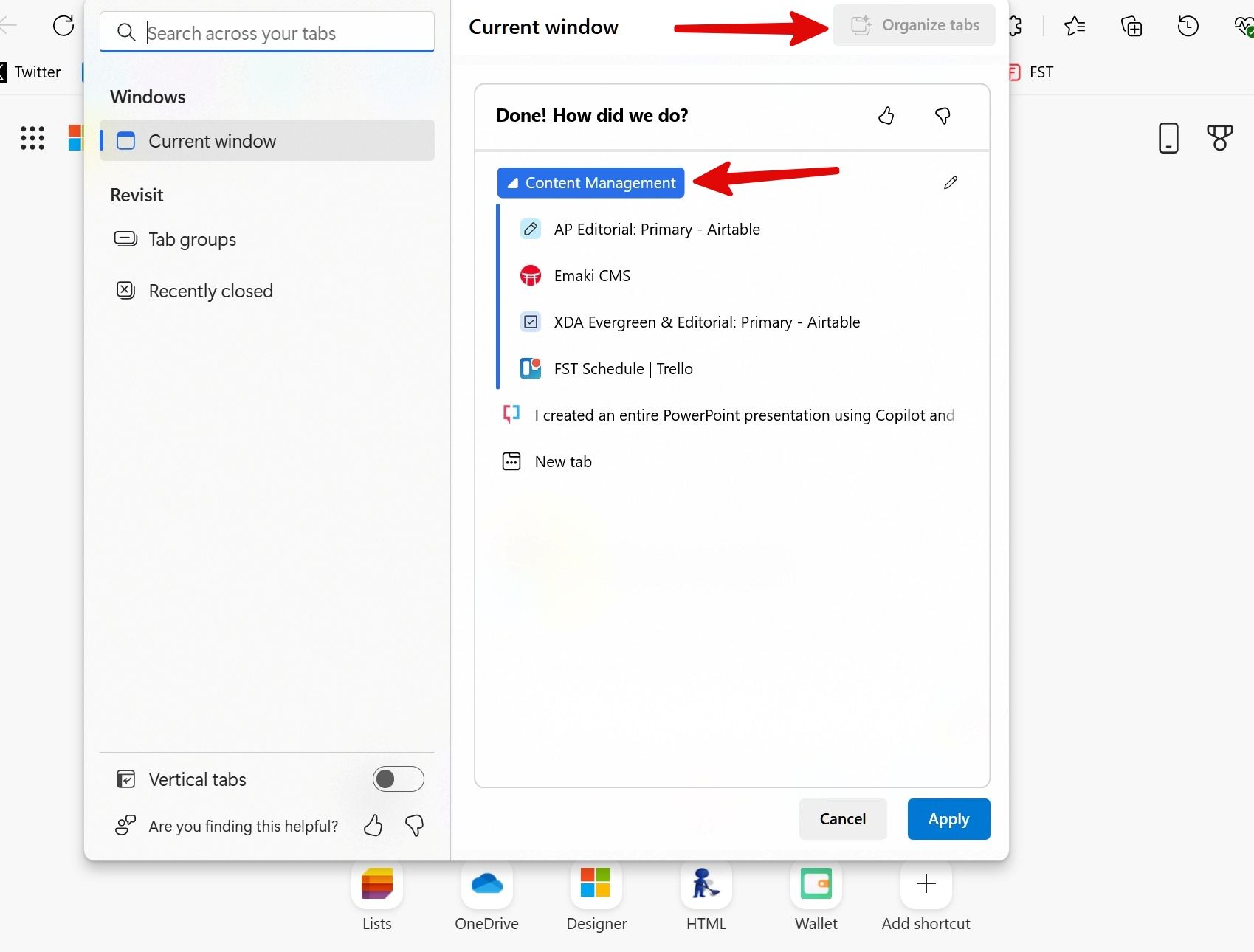The height and width of the screenshot is (952, 1254).
Task: Click thumbs up for 'Are you finding this helpful?'
Action: [373, 826]
